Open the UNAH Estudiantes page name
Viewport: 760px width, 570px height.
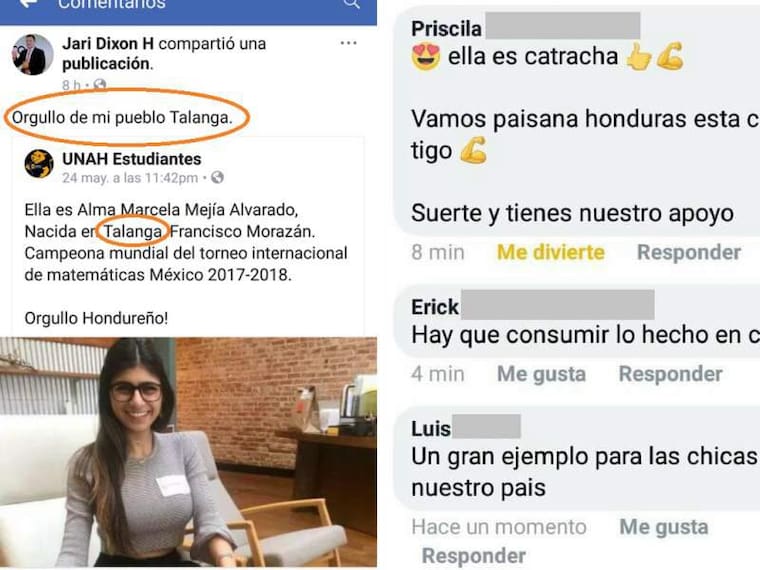pos(132,159)
